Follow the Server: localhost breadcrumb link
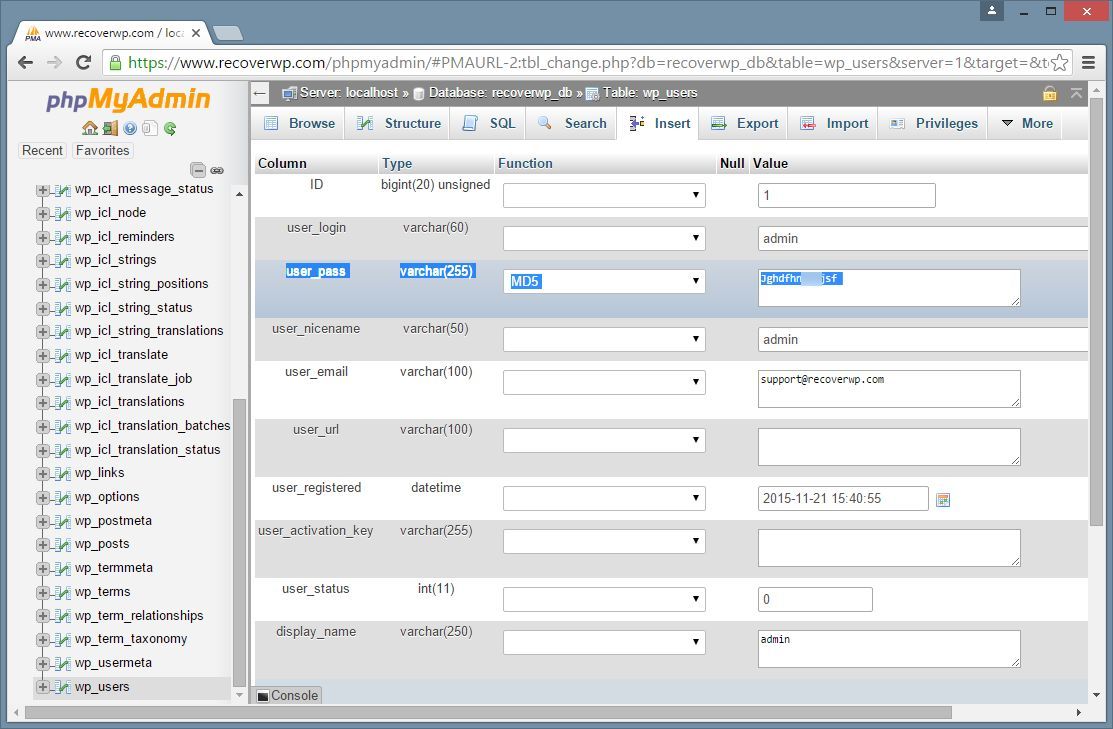This screenshot has height=729, width=1113. (x=349, y=93)
